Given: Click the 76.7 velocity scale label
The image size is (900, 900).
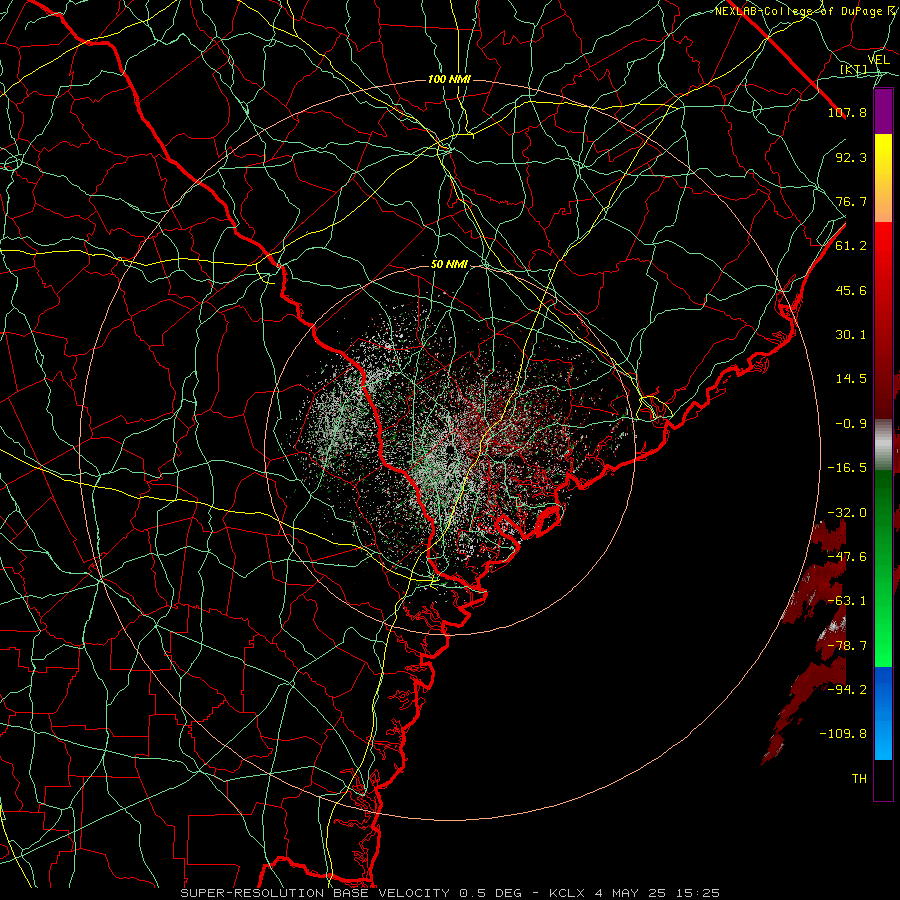Looking at the screenshot, I should (x=851, y=201).
